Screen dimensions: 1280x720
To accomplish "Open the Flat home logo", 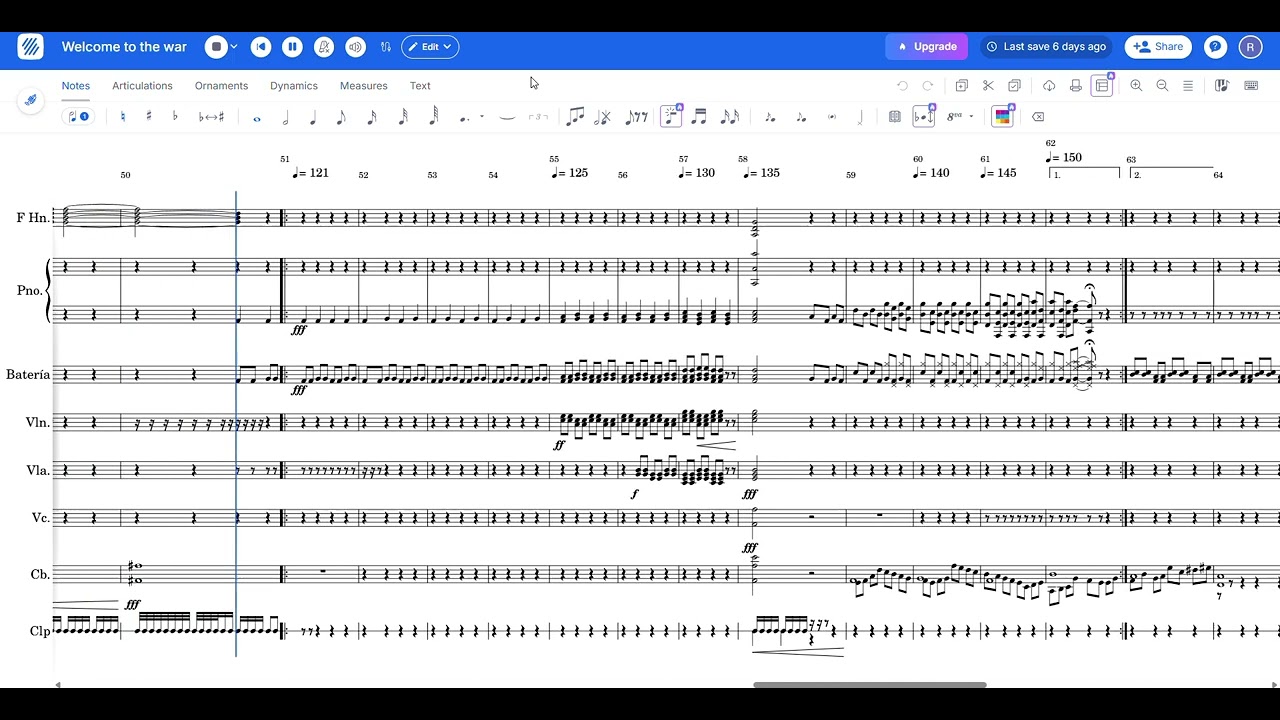I will (30, 46).
